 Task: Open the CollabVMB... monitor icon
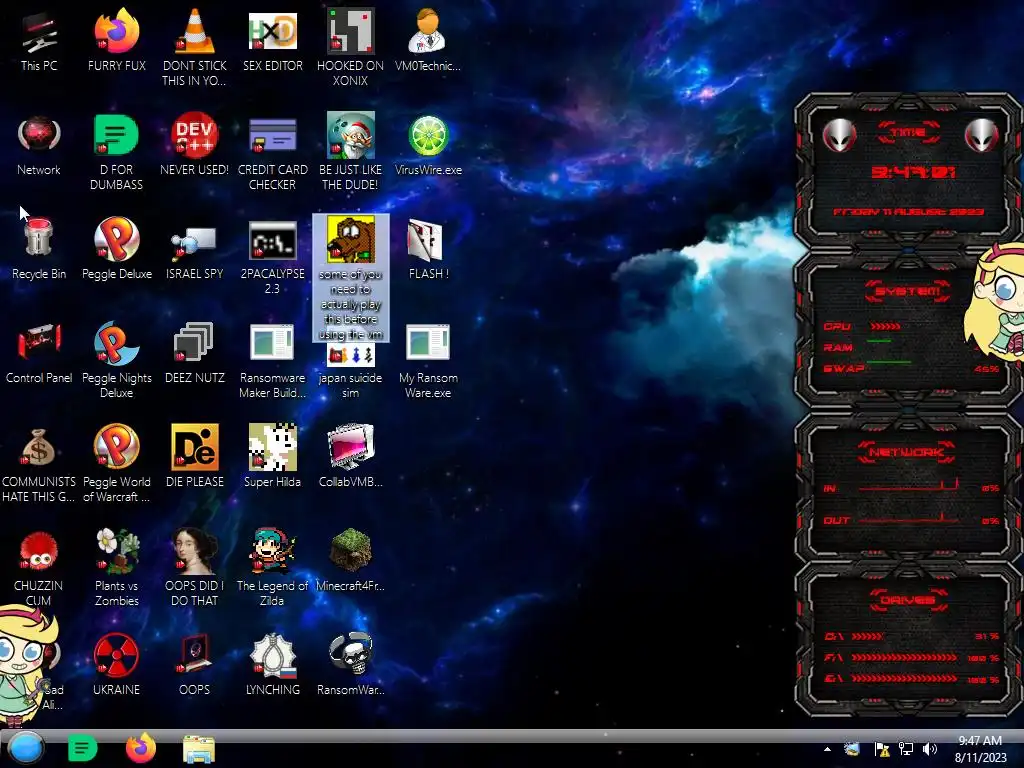(x=351, y=447)
